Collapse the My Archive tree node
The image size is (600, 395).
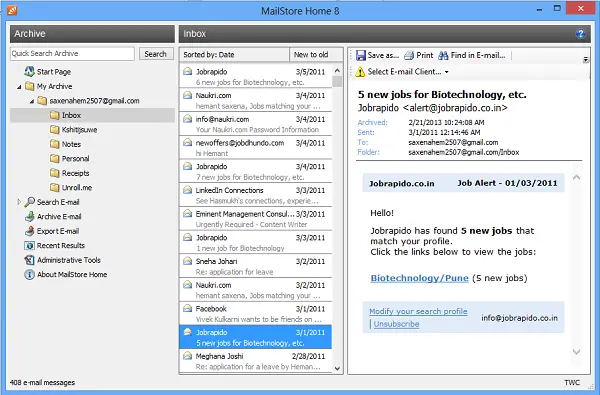pyautogui.click(x=19, y=87)
